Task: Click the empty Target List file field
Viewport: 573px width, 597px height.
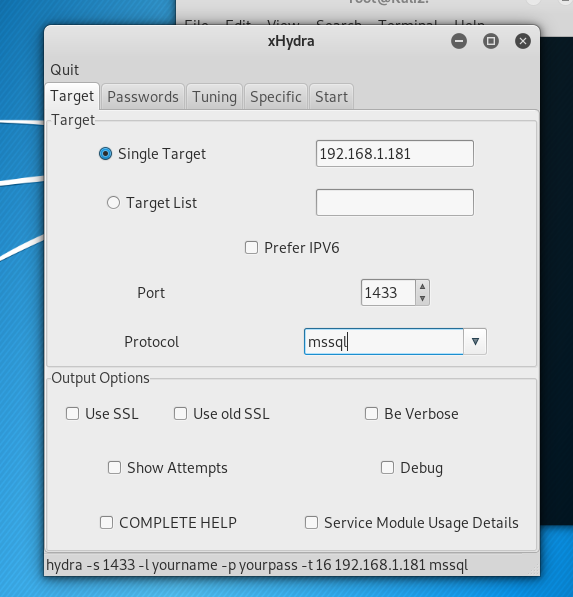Action: [395, 202]
